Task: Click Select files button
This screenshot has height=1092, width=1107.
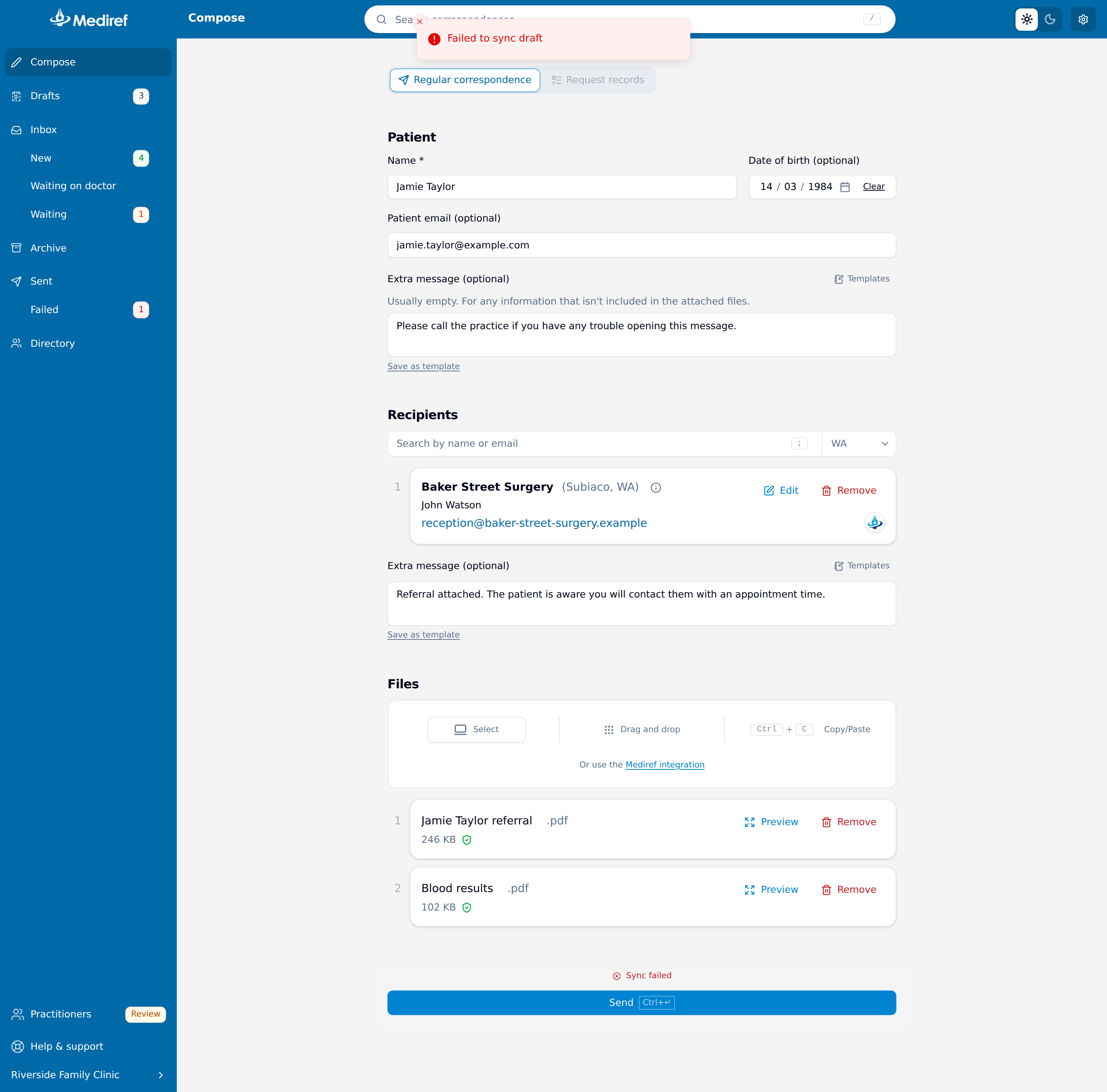Action: click(x=476, y=730)
